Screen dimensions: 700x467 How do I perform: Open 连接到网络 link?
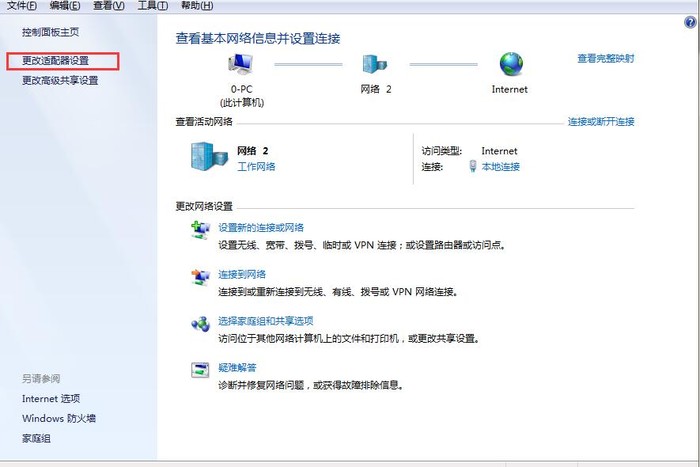coord(242,275)
